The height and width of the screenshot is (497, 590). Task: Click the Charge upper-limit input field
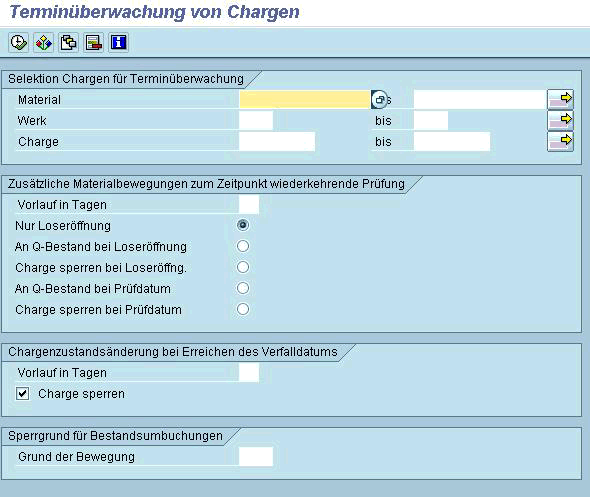(x=452, y=141)
